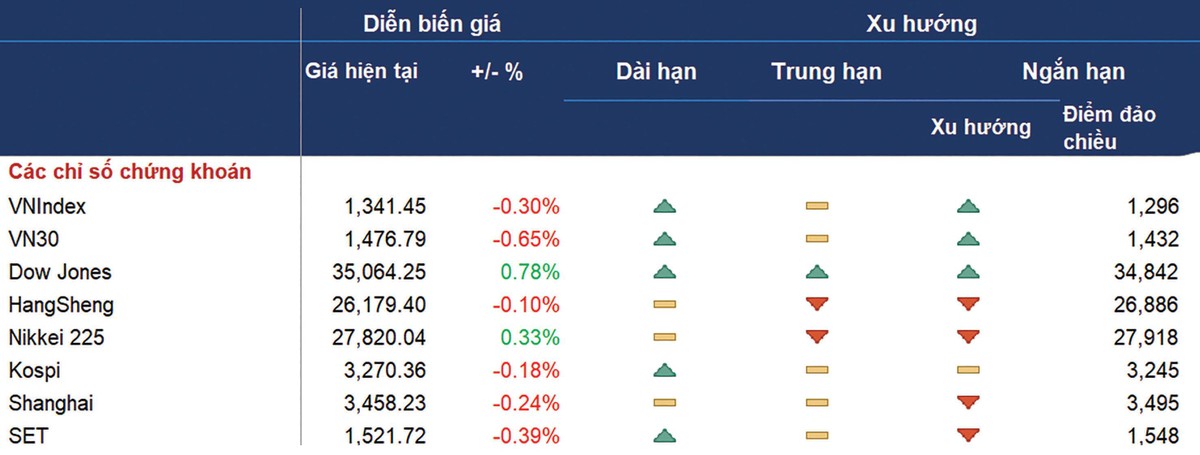This screenshot has height=455, width=1200.
Task: Click Dow Jones medium-term green up arrow
Action: click(817, 272)
